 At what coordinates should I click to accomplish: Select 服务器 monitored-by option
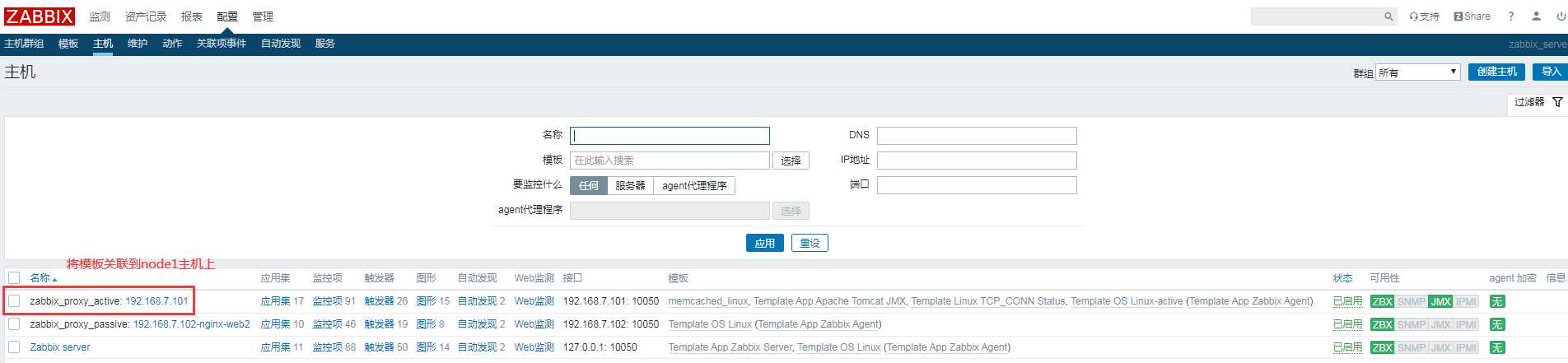point(630,185)
